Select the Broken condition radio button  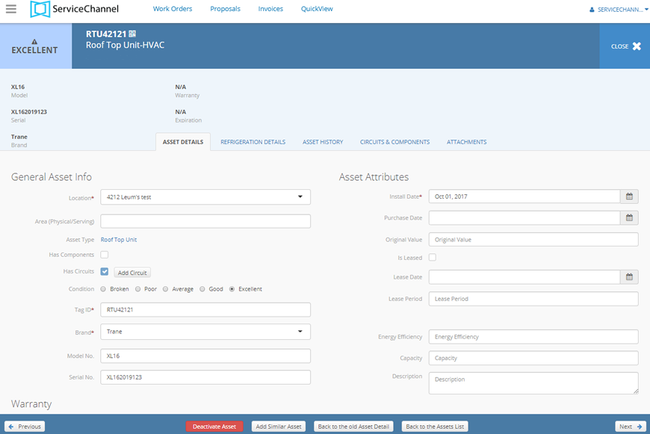coord(103,289)
